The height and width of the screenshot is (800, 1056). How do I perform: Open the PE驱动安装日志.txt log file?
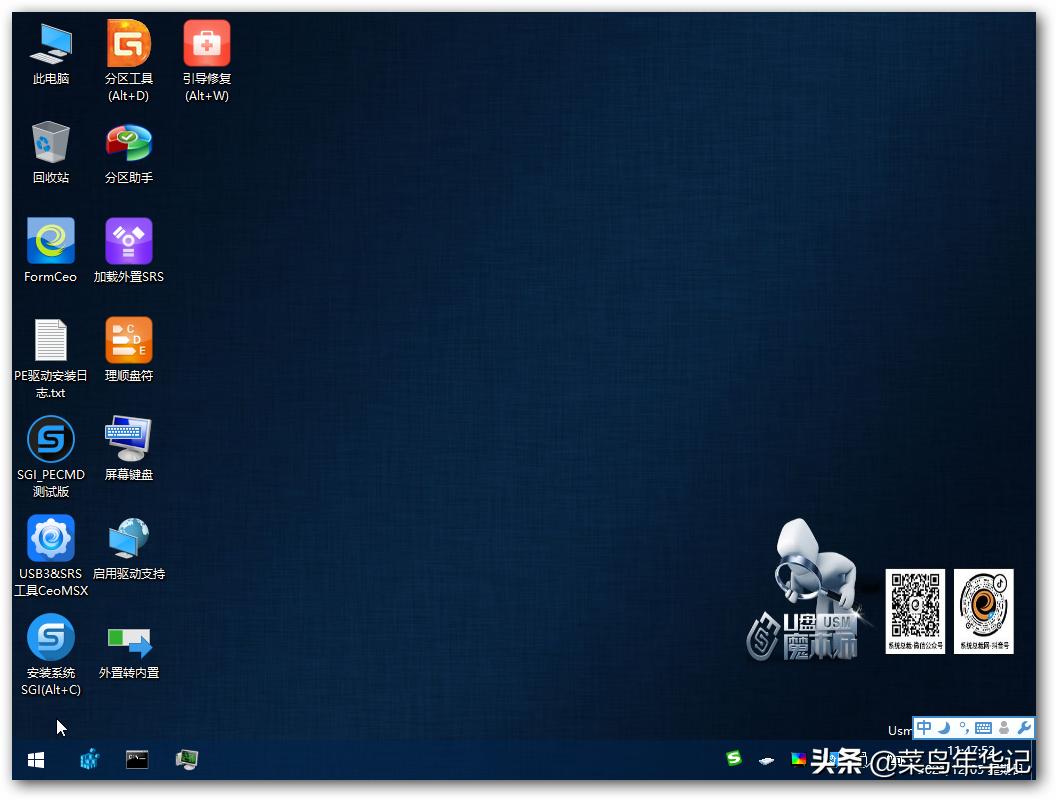pos(50,340)
